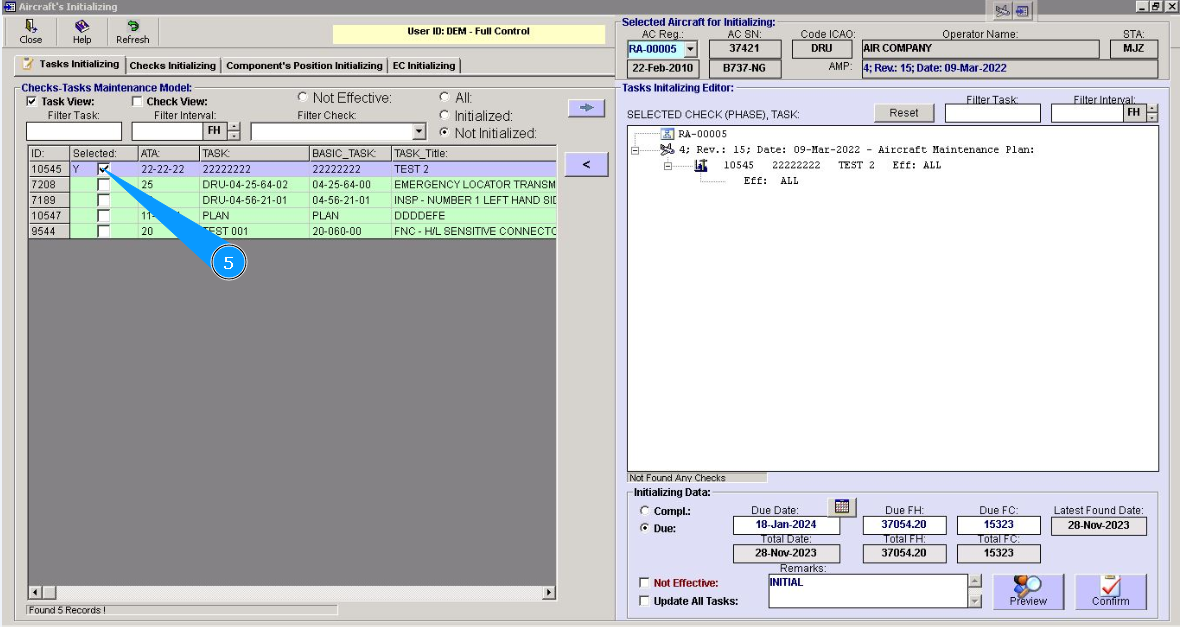Click the Reset button
The image size is (1180, 633).
coord(903,113)
